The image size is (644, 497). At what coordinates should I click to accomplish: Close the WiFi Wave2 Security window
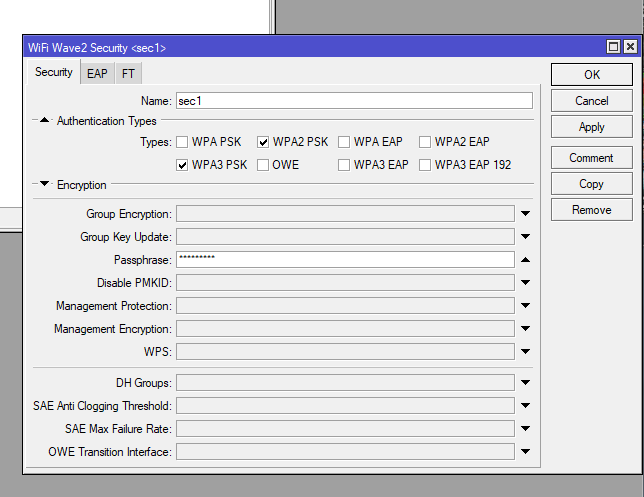630,47
